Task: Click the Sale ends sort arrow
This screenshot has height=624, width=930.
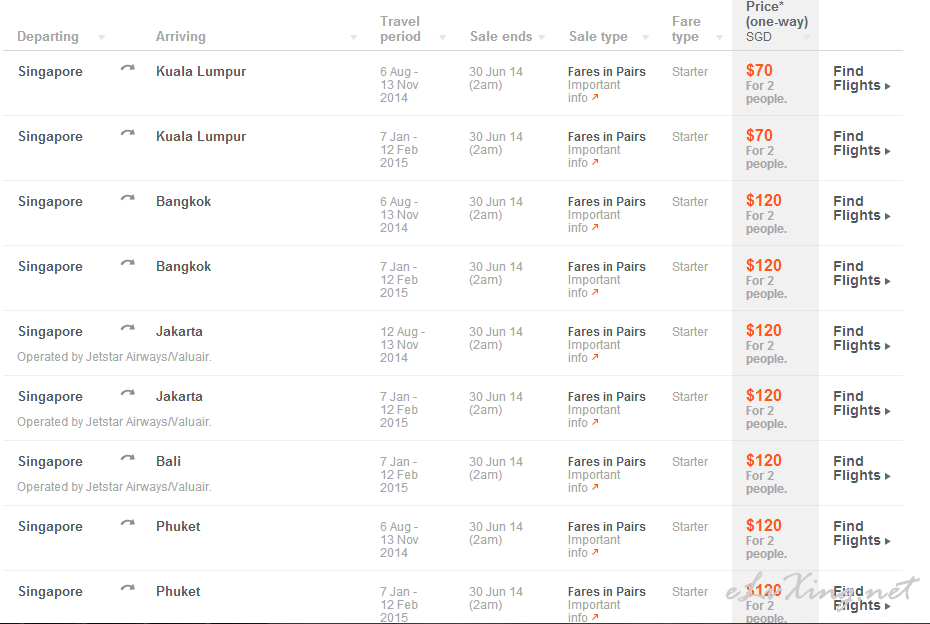Action: coord(542,38)
